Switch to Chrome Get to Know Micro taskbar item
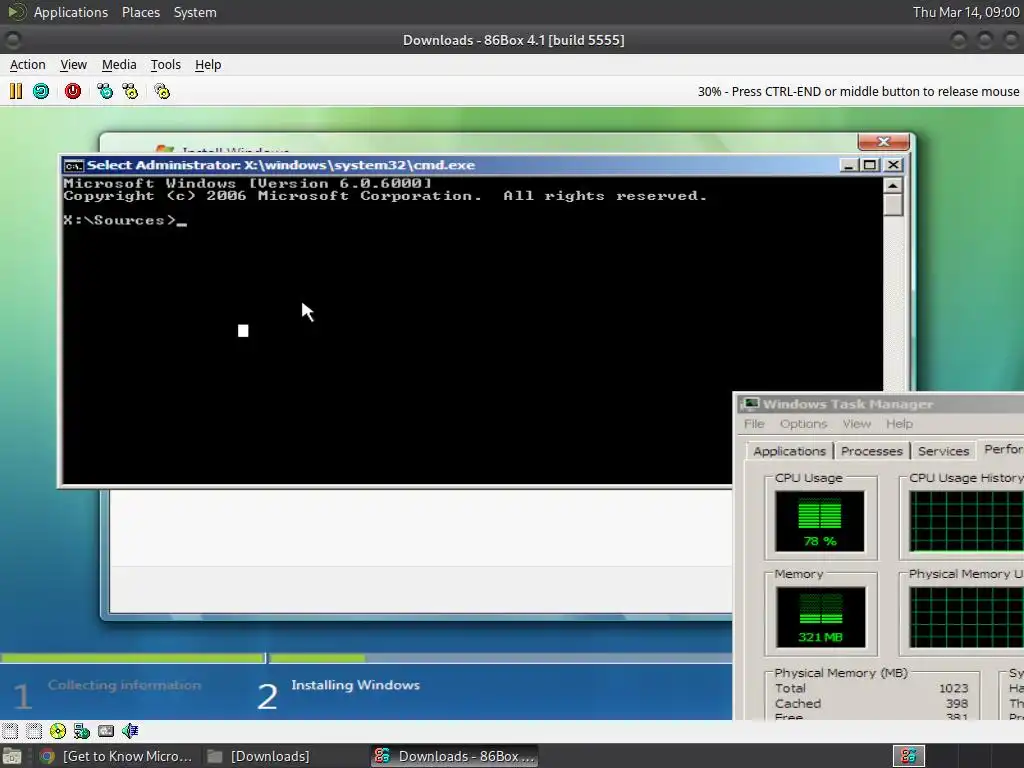1024x768 pixels. pyautogui.click(x=116, y=756)
